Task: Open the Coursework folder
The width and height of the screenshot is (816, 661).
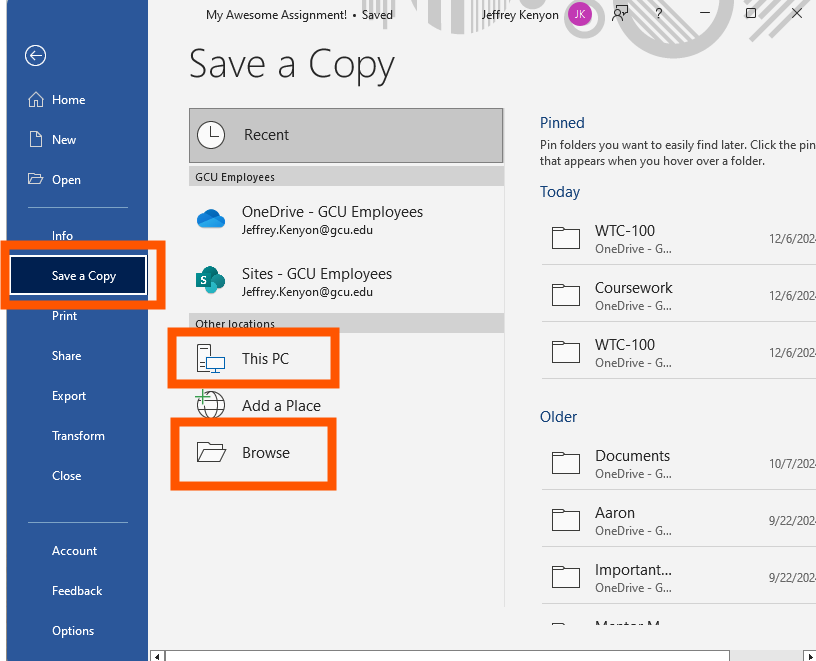Action: (x=679, y=296)
